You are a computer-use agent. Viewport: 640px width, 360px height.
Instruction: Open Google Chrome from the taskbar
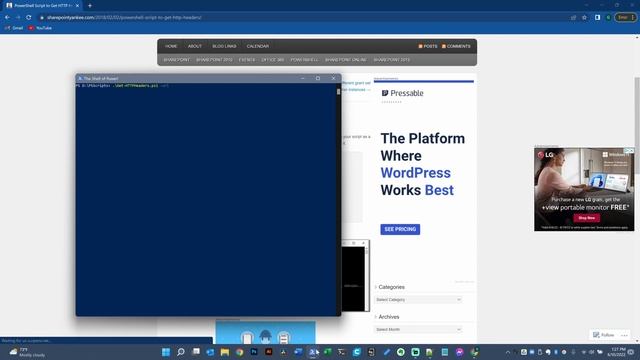tap(240, 352)
